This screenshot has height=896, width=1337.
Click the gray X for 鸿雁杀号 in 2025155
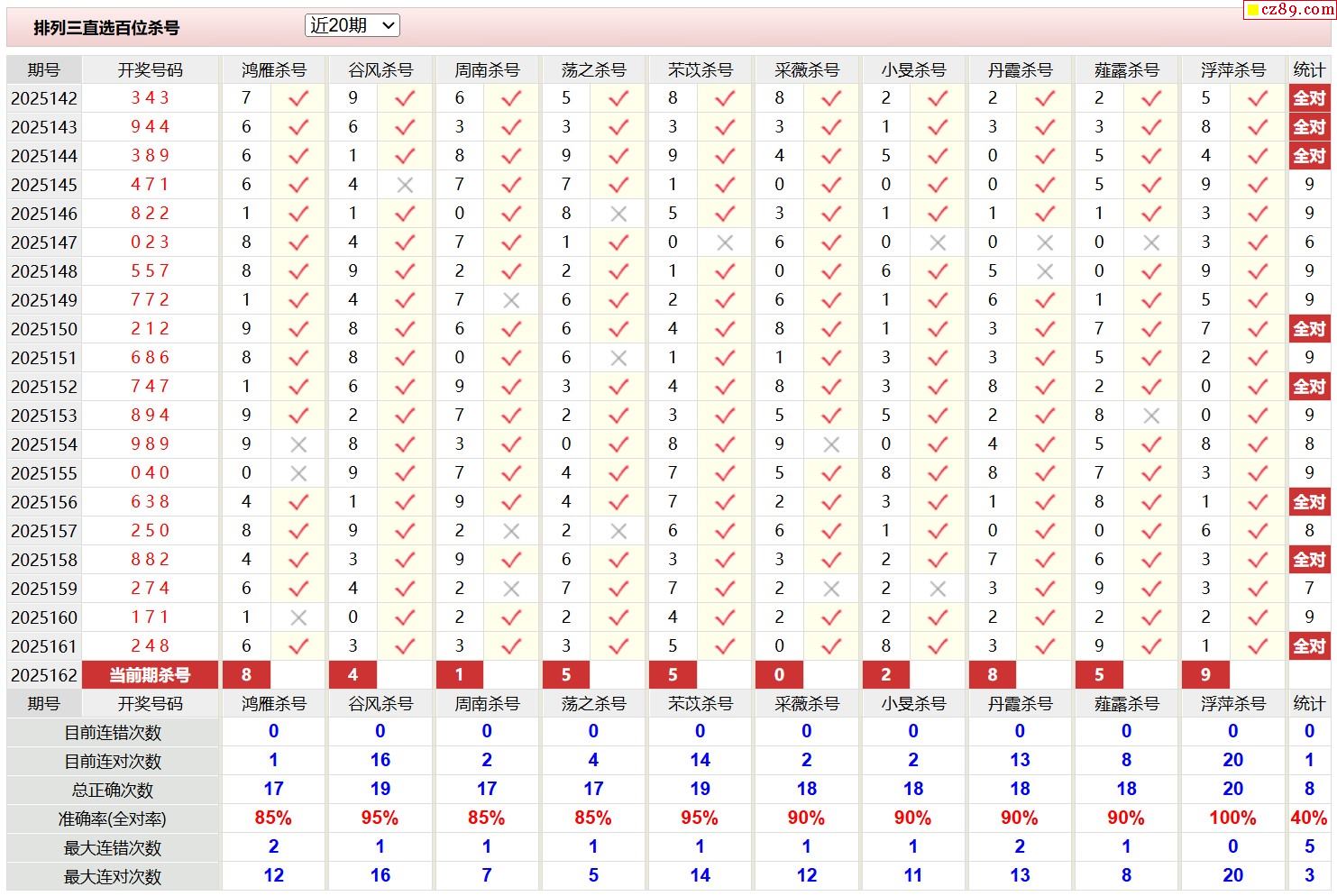tap(298, 473)
